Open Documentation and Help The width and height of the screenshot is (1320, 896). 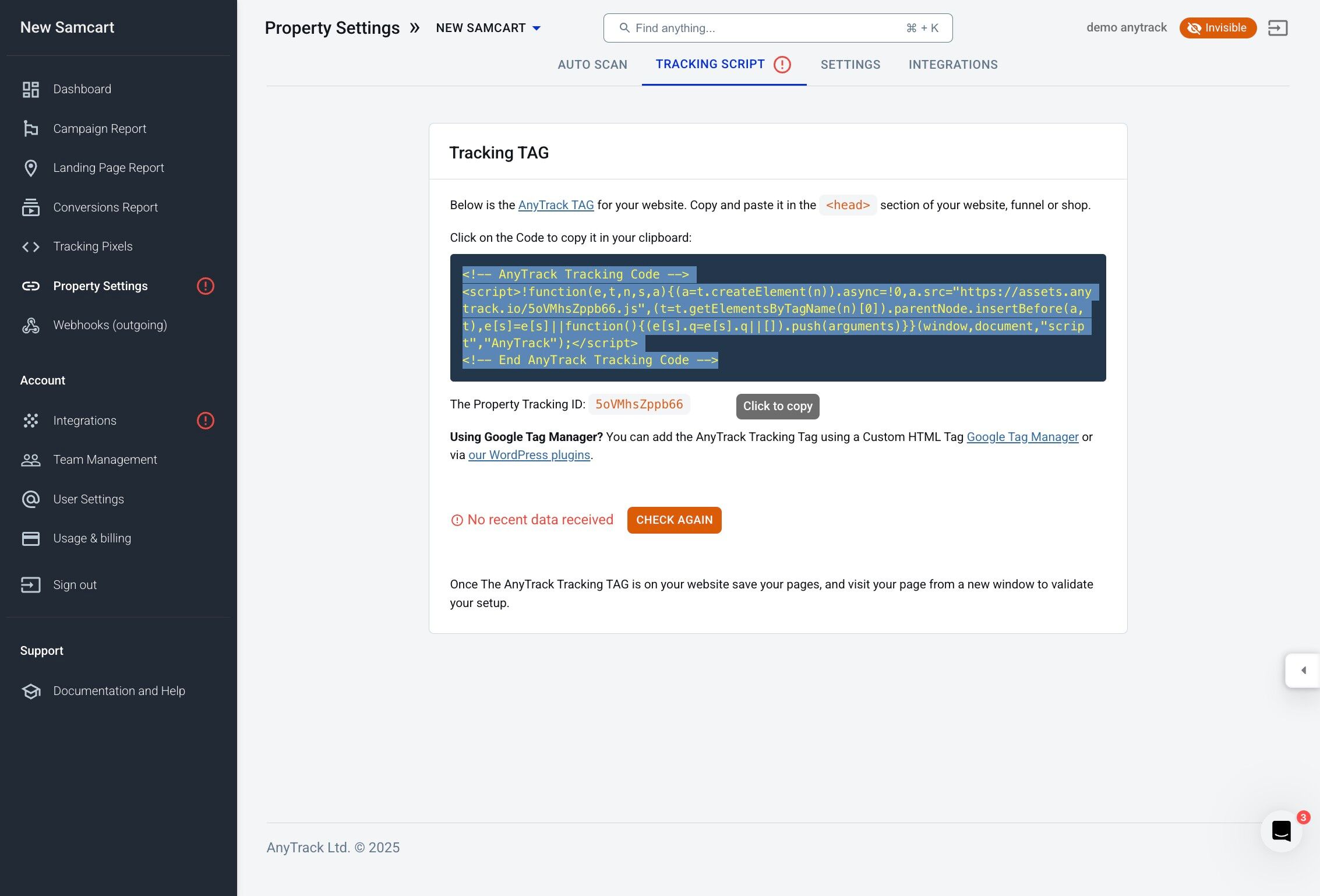click(x=118, y=691)
